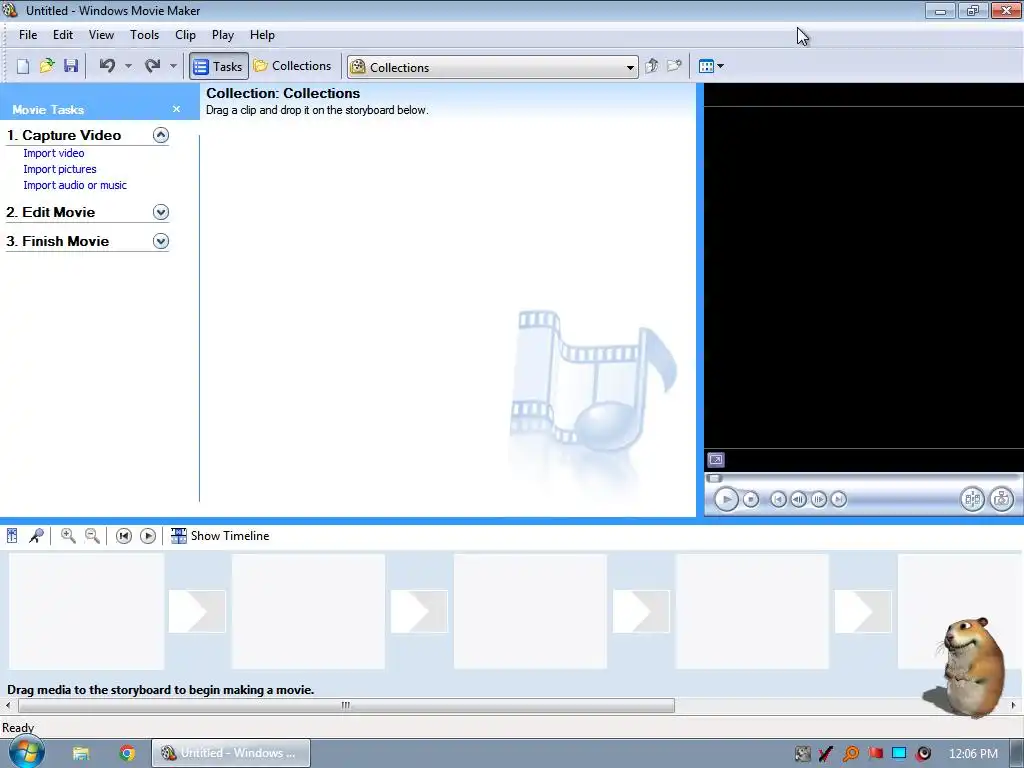Viewport: 1024px width, 768px height.
Task: Select the Movie Maker taskbar button
Action: (x=231, y=753)
